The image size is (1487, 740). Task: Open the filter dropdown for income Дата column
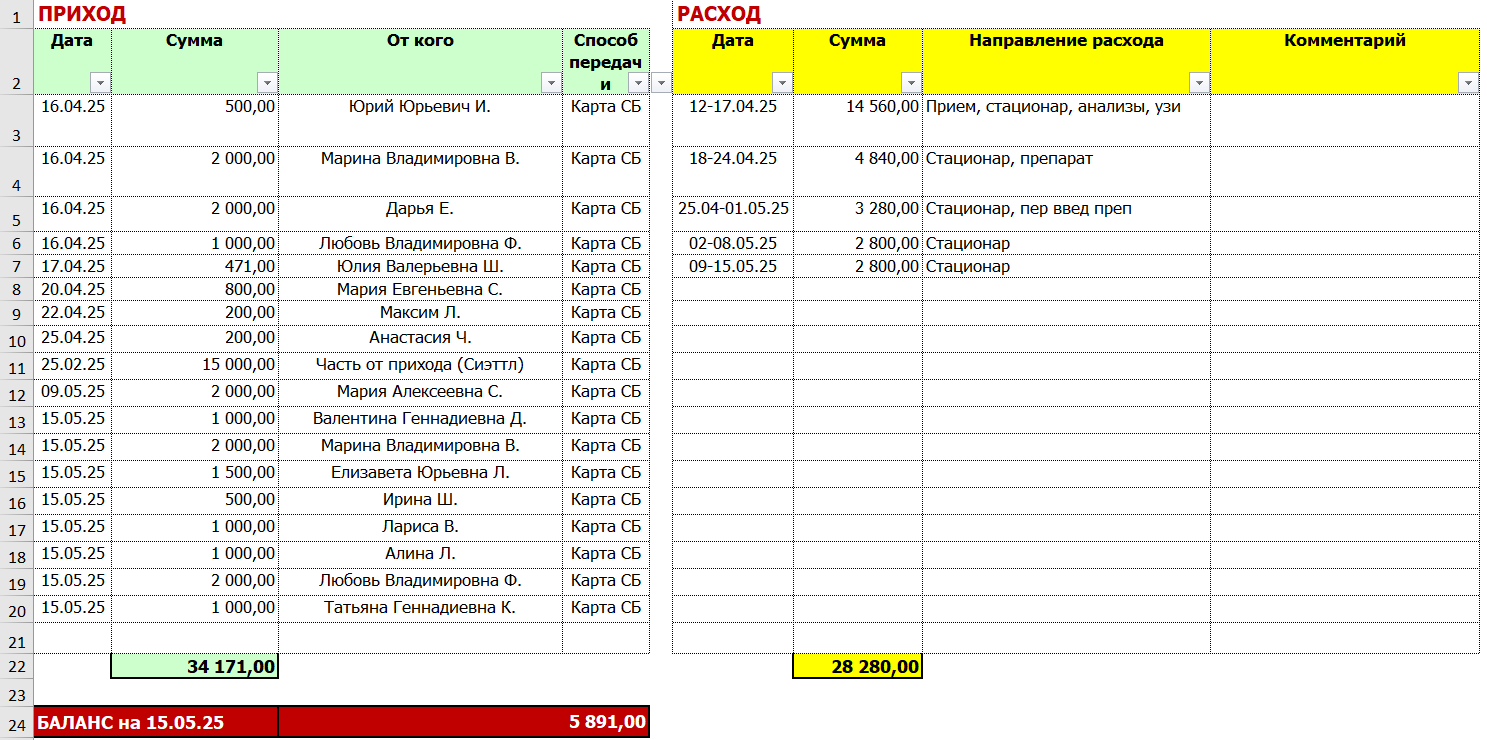pos(100,83)
